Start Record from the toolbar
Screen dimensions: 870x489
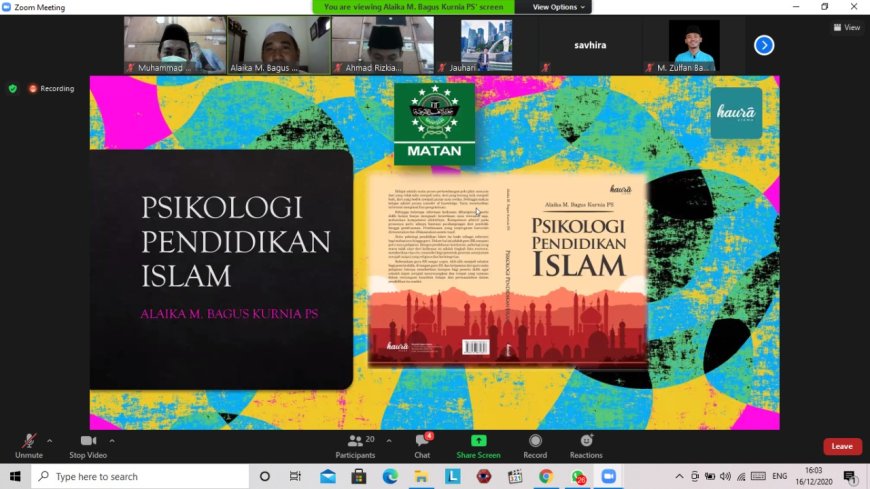click(535, 446)
